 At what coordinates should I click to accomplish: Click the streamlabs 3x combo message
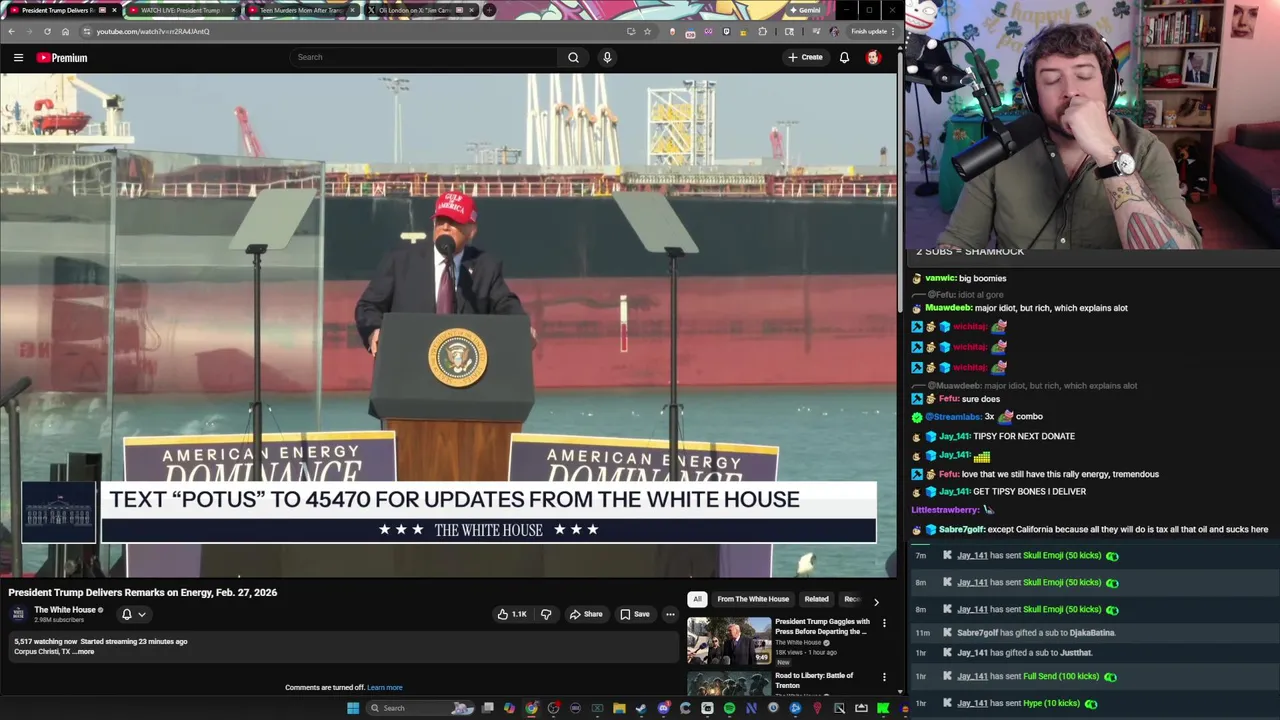coord(977,416)
